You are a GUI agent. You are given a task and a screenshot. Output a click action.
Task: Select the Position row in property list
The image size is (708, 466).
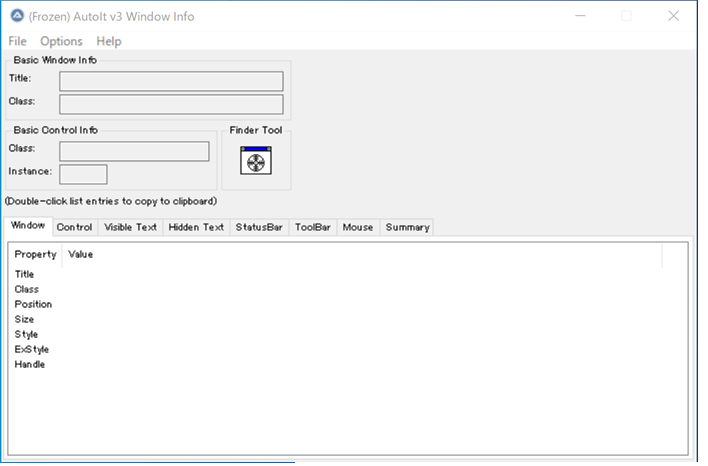click(x=348, y=304)
